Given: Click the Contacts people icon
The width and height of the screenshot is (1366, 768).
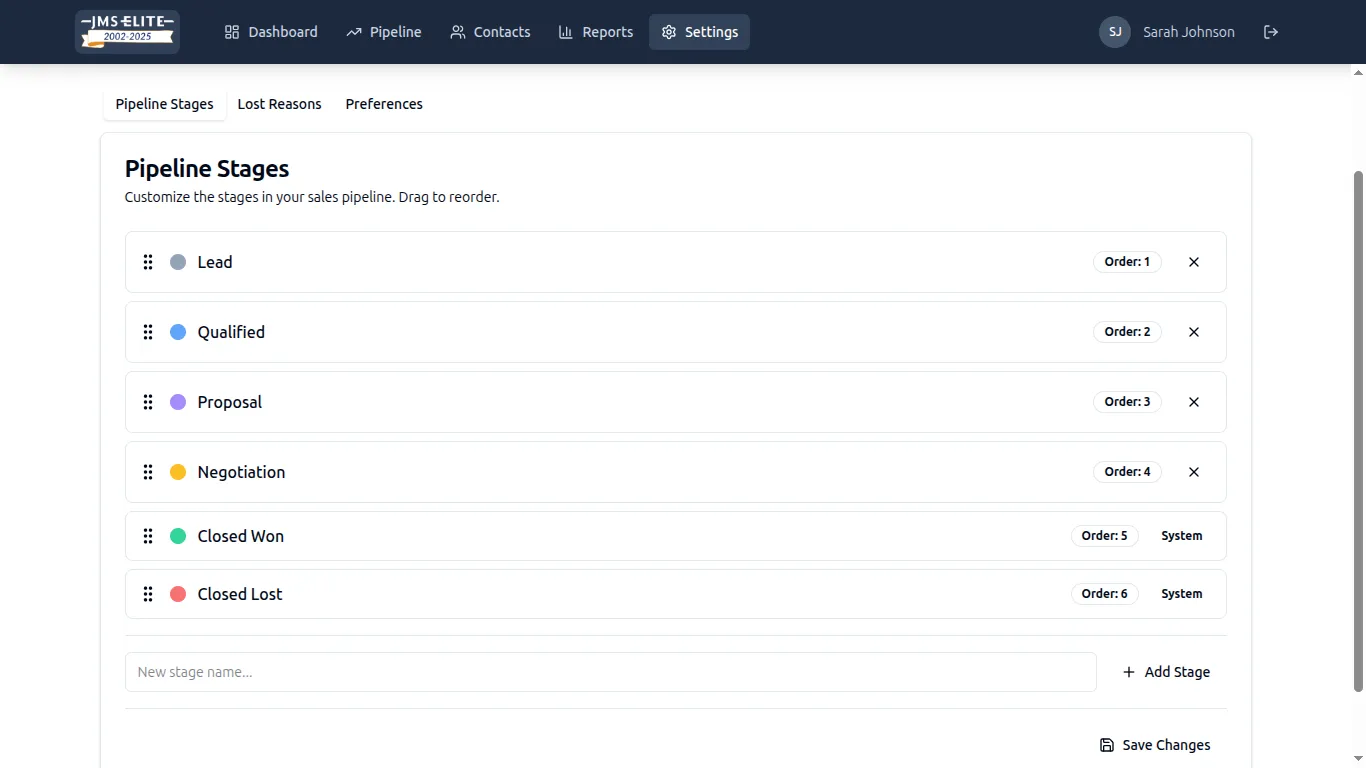Looking at the screenshot, I should [458, 32].
